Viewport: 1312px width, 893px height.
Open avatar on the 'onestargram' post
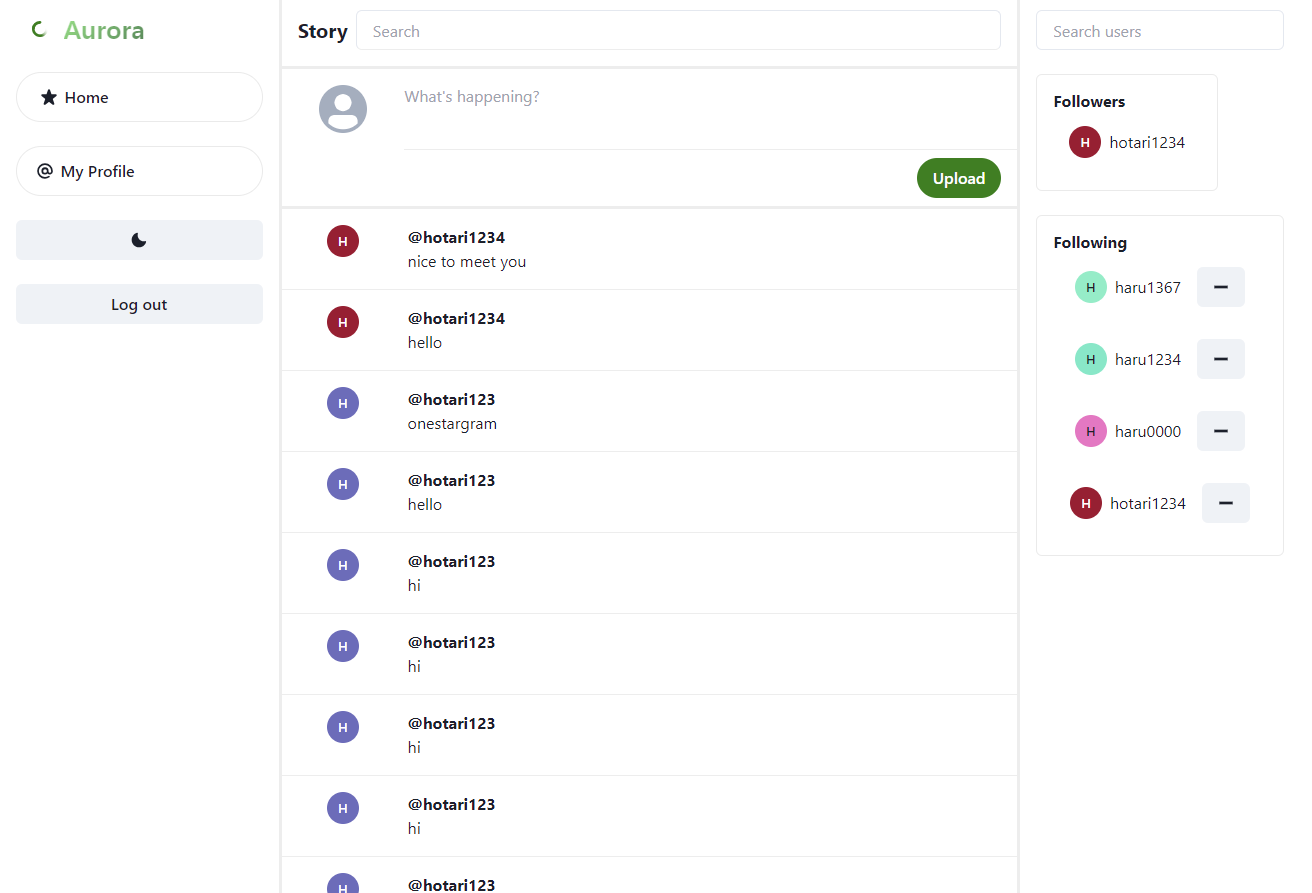click(x=343, y=403)
